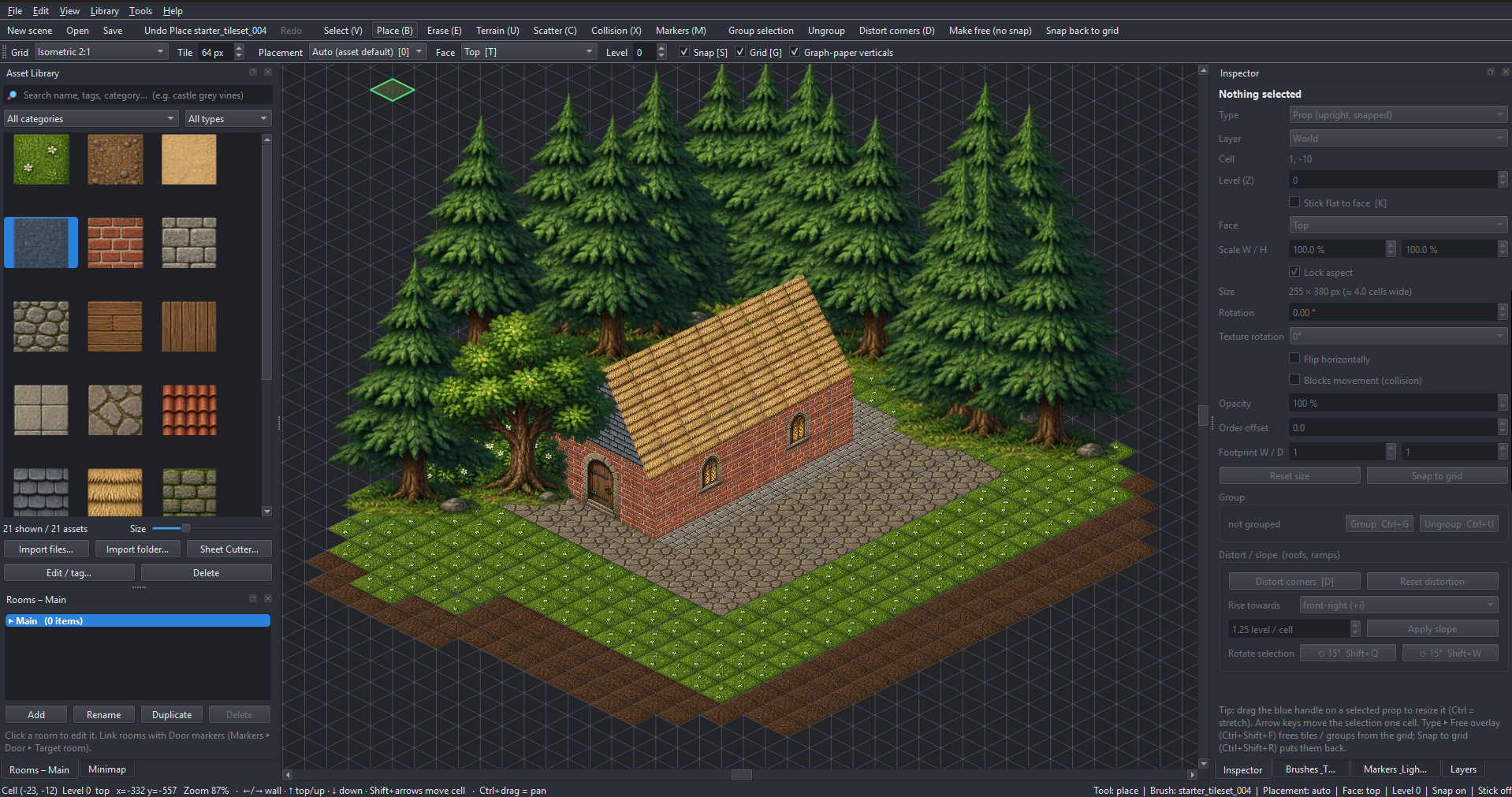The image size is (1512, 797).
Task: Close the Inspector panel
Action: [1505, 72]
